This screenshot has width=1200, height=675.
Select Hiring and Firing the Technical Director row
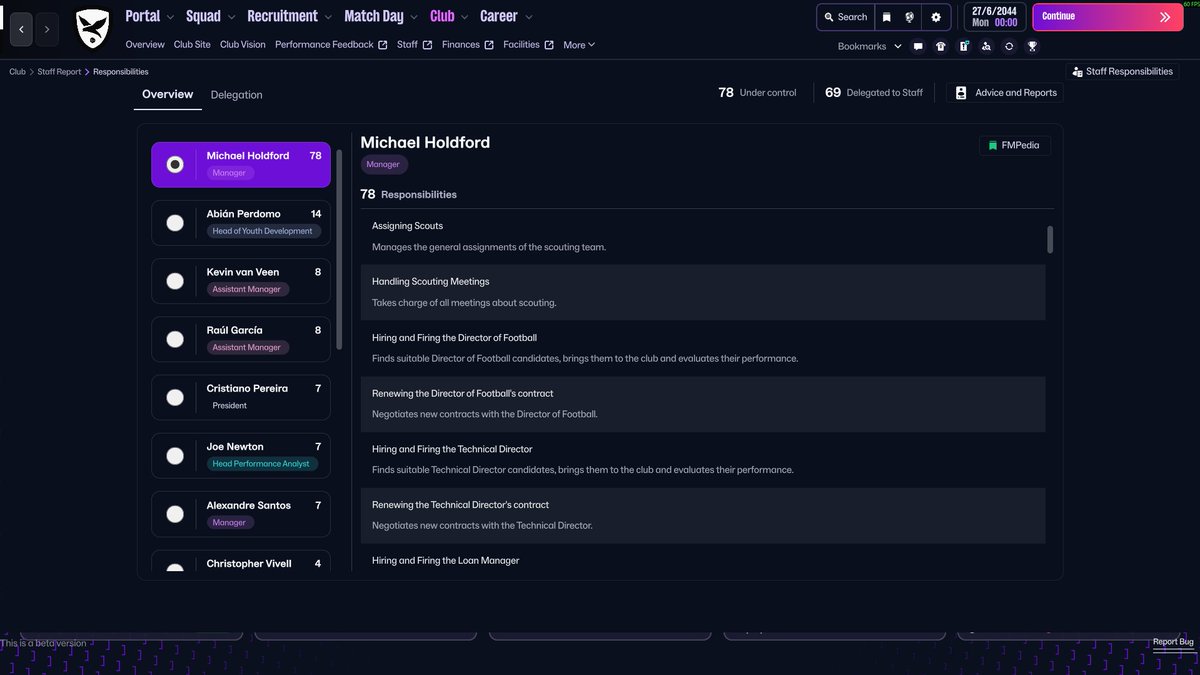pyautogui.click(x=703, y=460)
